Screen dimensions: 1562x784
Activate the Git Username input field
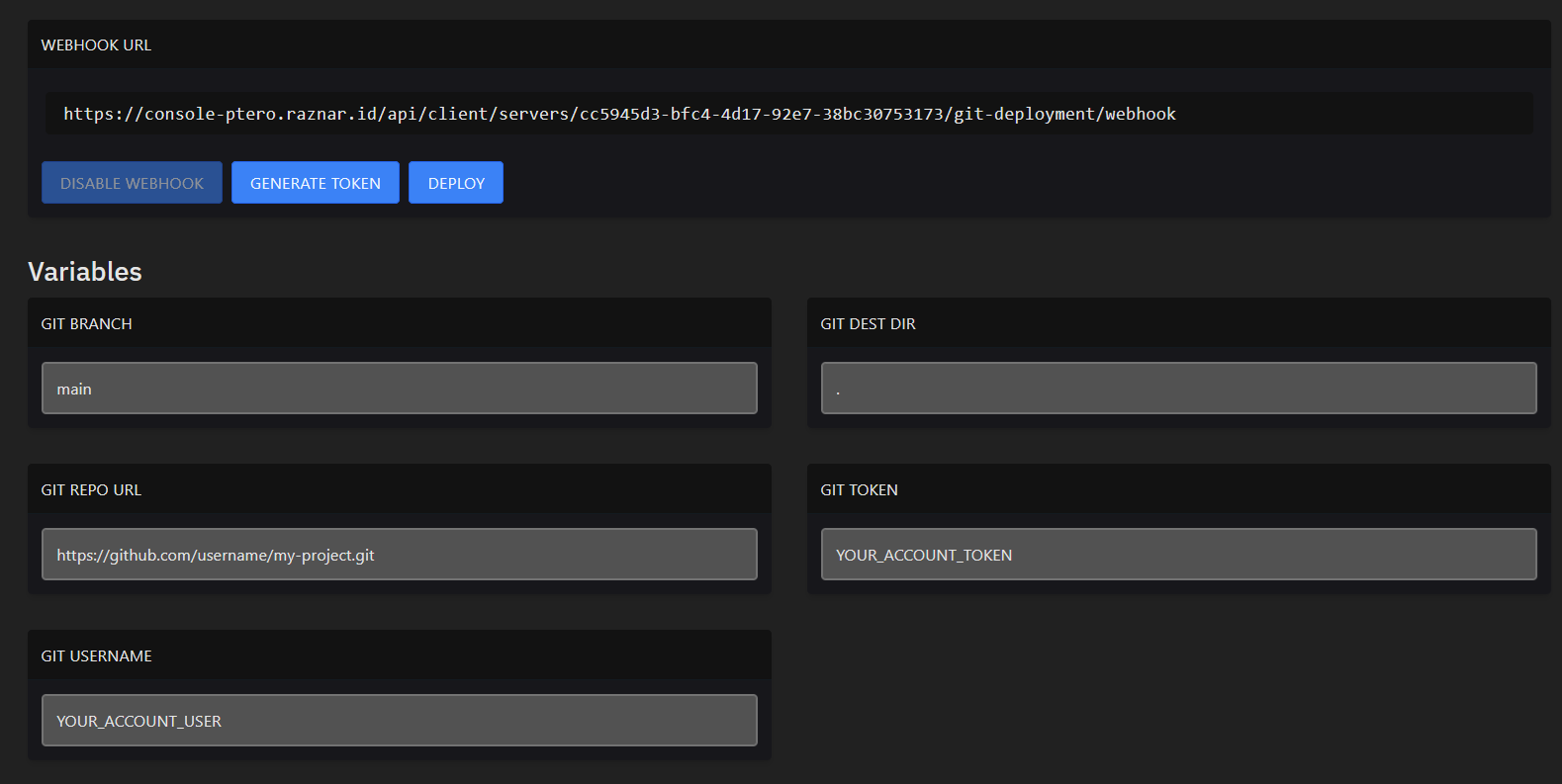(399, 721)
